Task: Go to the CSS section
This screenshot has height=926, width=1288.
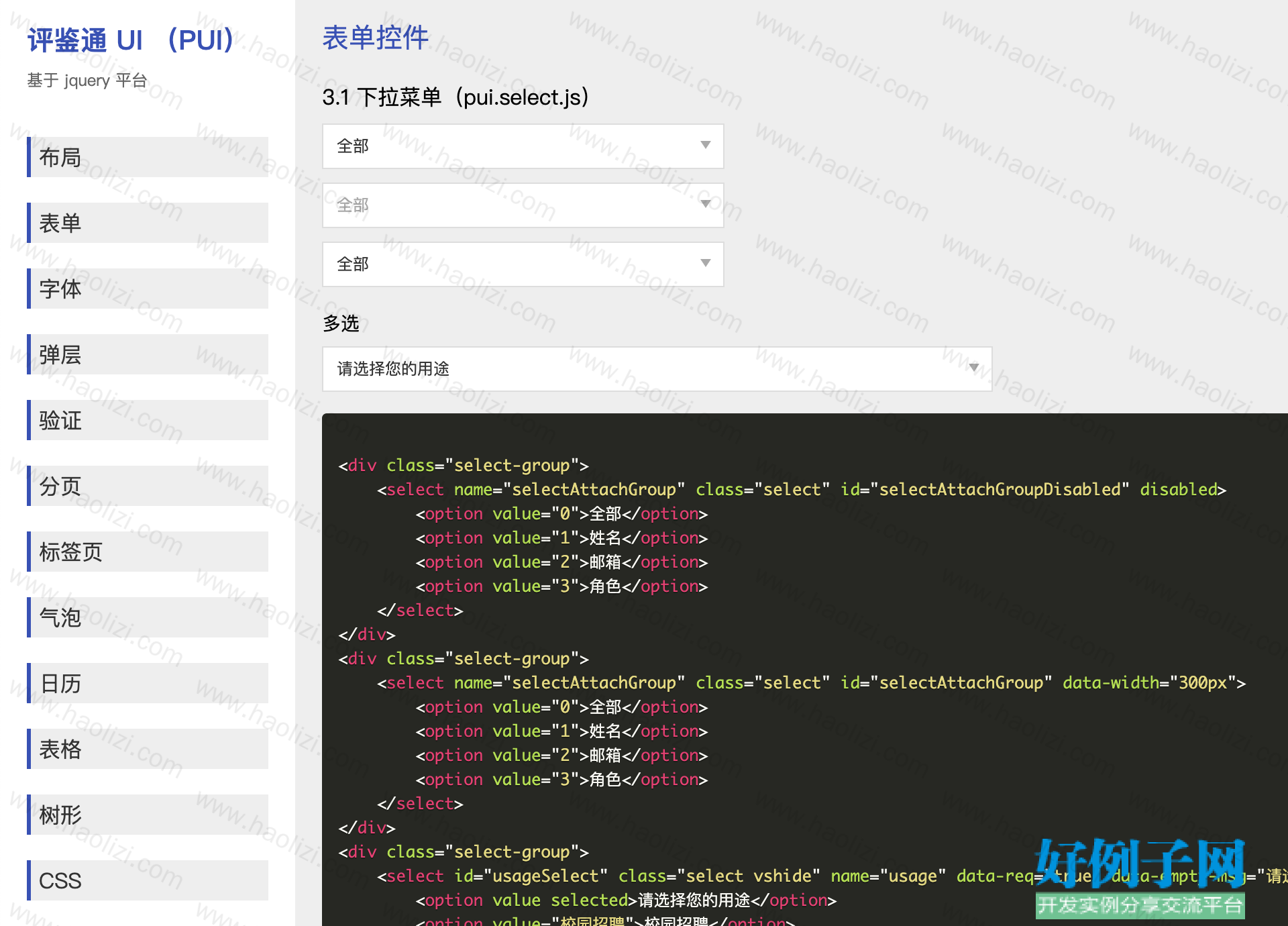Action: (x=148, y=880)
